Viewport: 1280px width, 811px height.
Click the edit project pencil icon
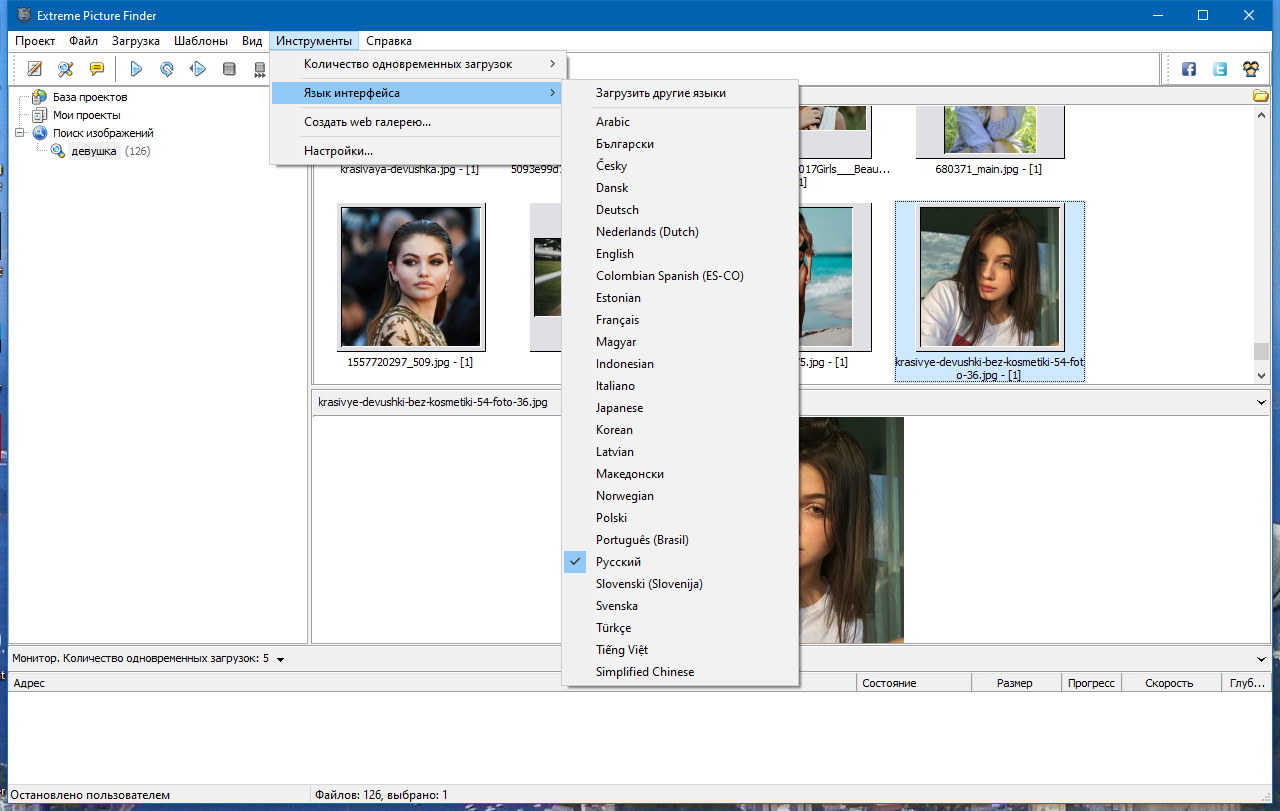[36, 69]
